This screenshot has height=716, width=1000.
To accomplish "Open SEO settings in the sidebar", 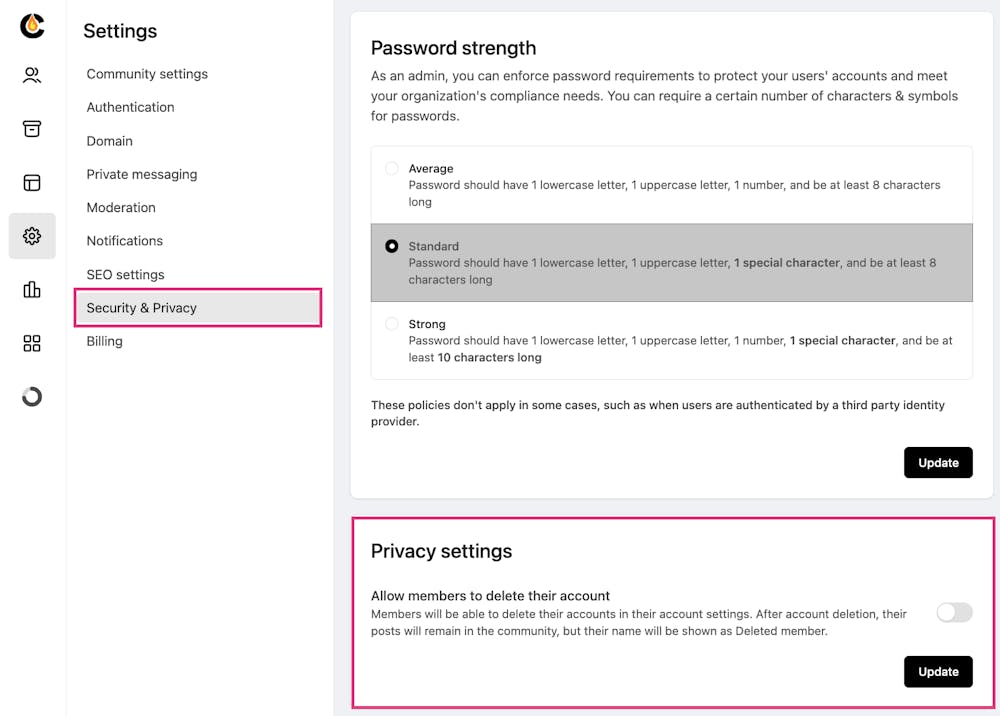I will (125, 274).
